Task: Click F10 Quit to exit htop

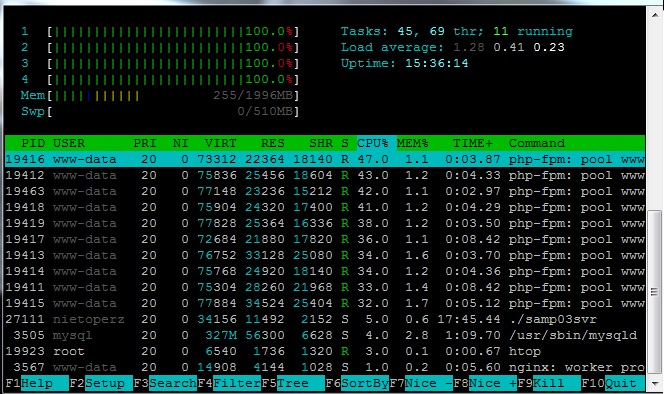Action: pyautogui.click(x=613, y=383)
